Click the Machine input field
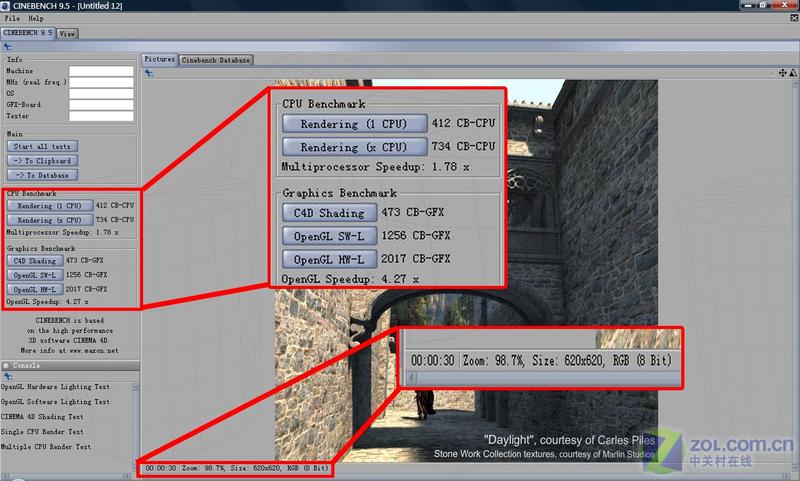This screenshot has height=481, width=800. pyautogui.click(x=101, y=71)
